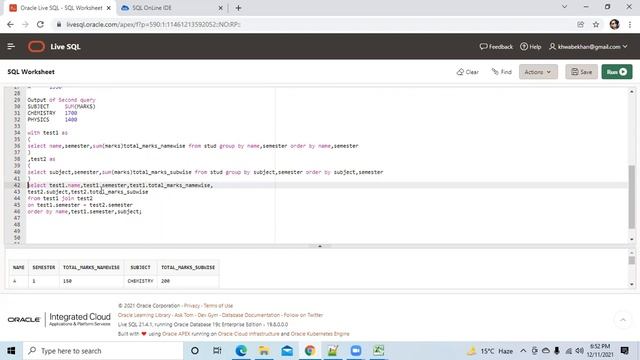
Task: Open Chrome three-dot menu
Action: click(x=630, y=24)
